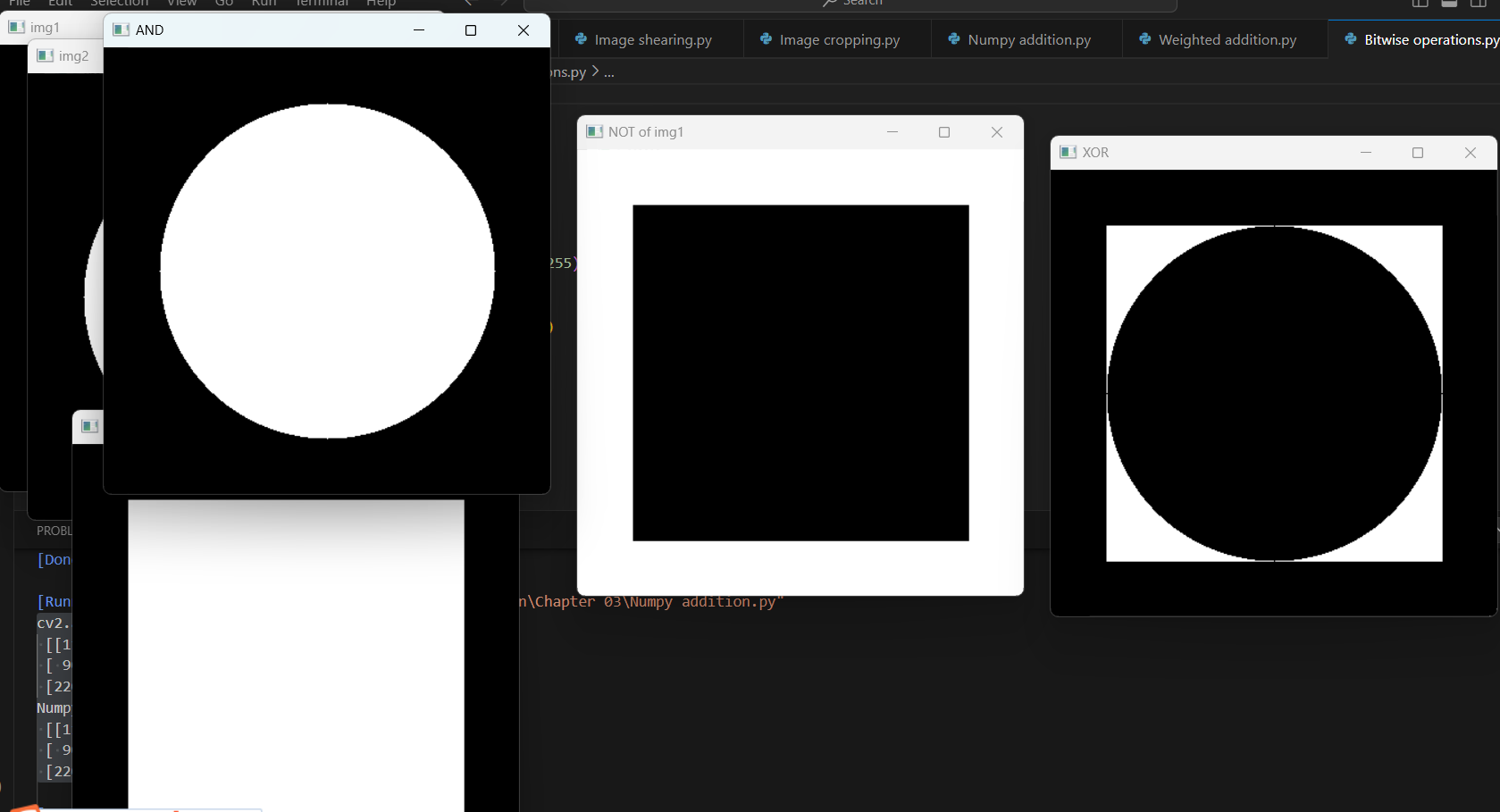Close the NOT of img1 window
This screenshot has height=812, width=1500.
(x=997, y=132)
